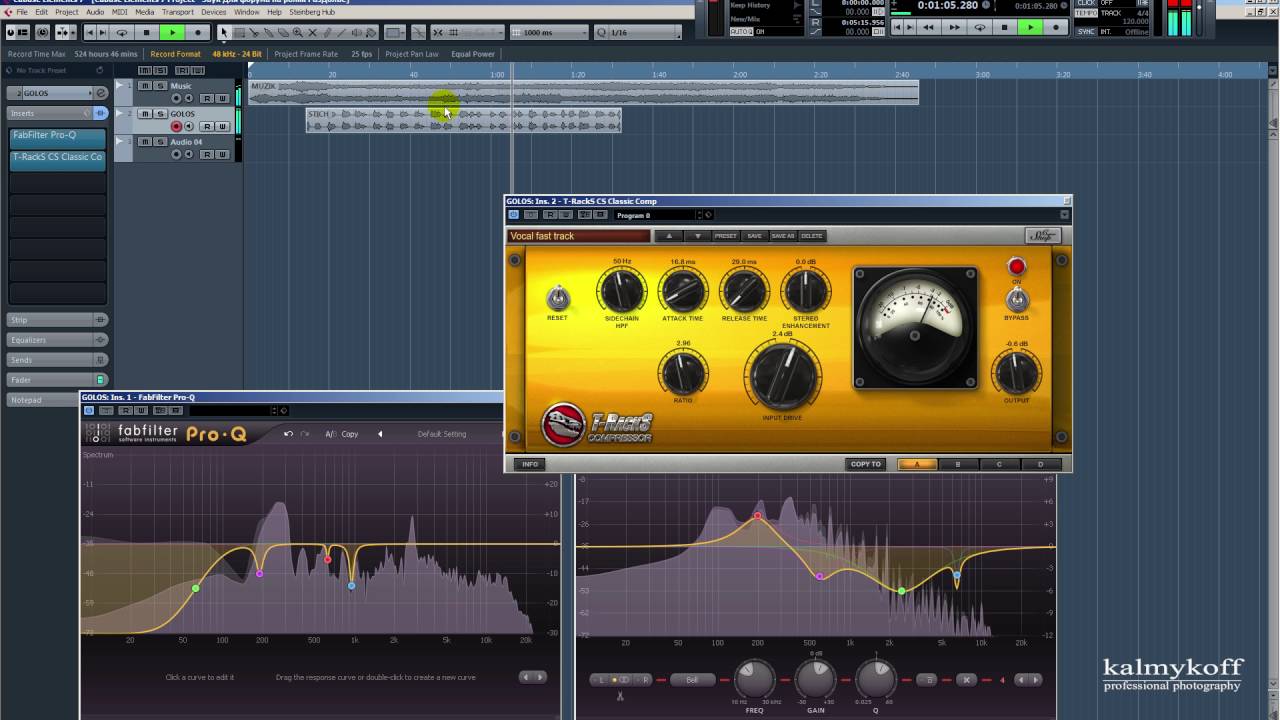Click Record in the main toolbar
This screenshot has height=720, width=1280.
pos(198,33)
